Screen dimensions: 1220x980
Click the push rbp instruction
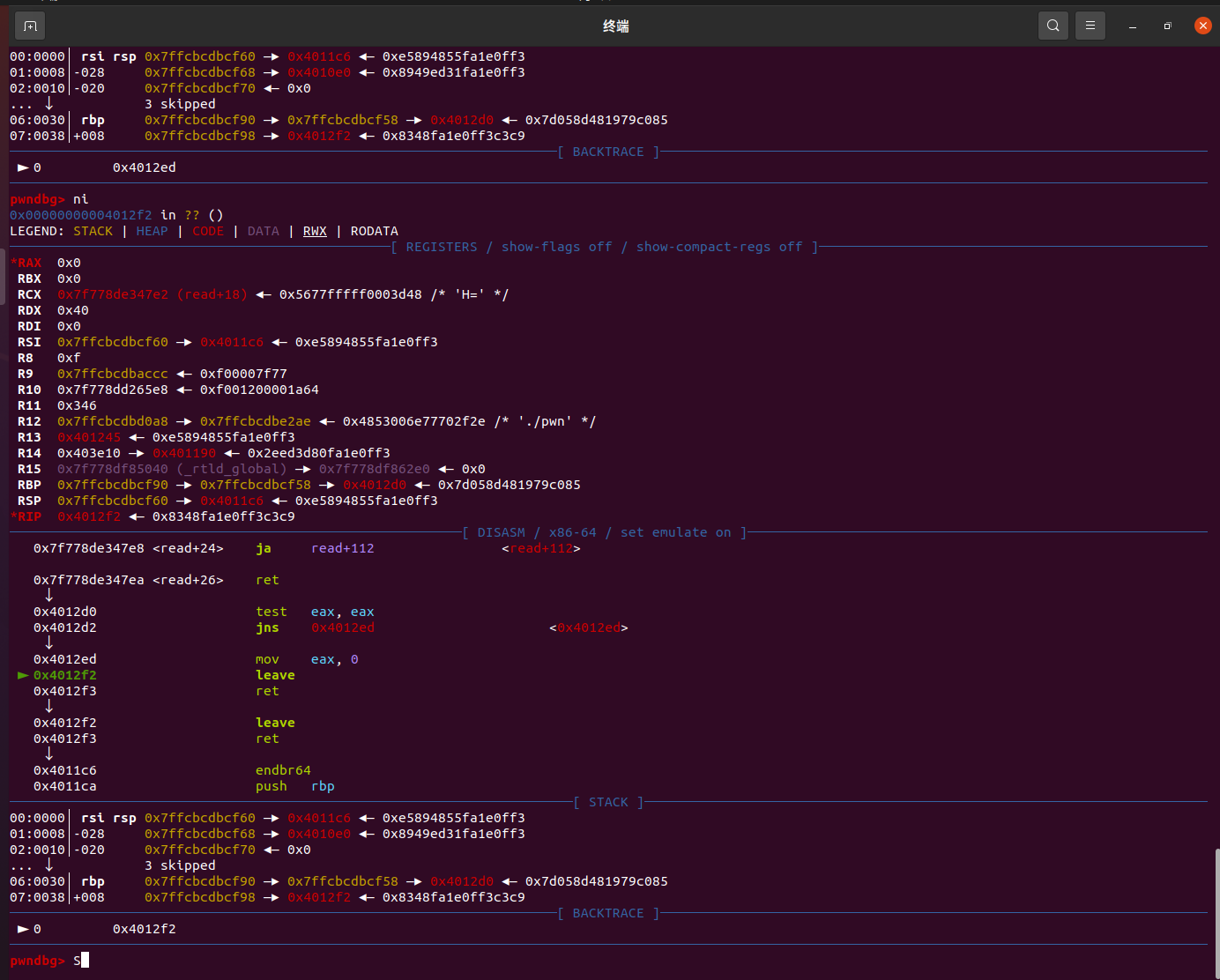pos(295,786)
